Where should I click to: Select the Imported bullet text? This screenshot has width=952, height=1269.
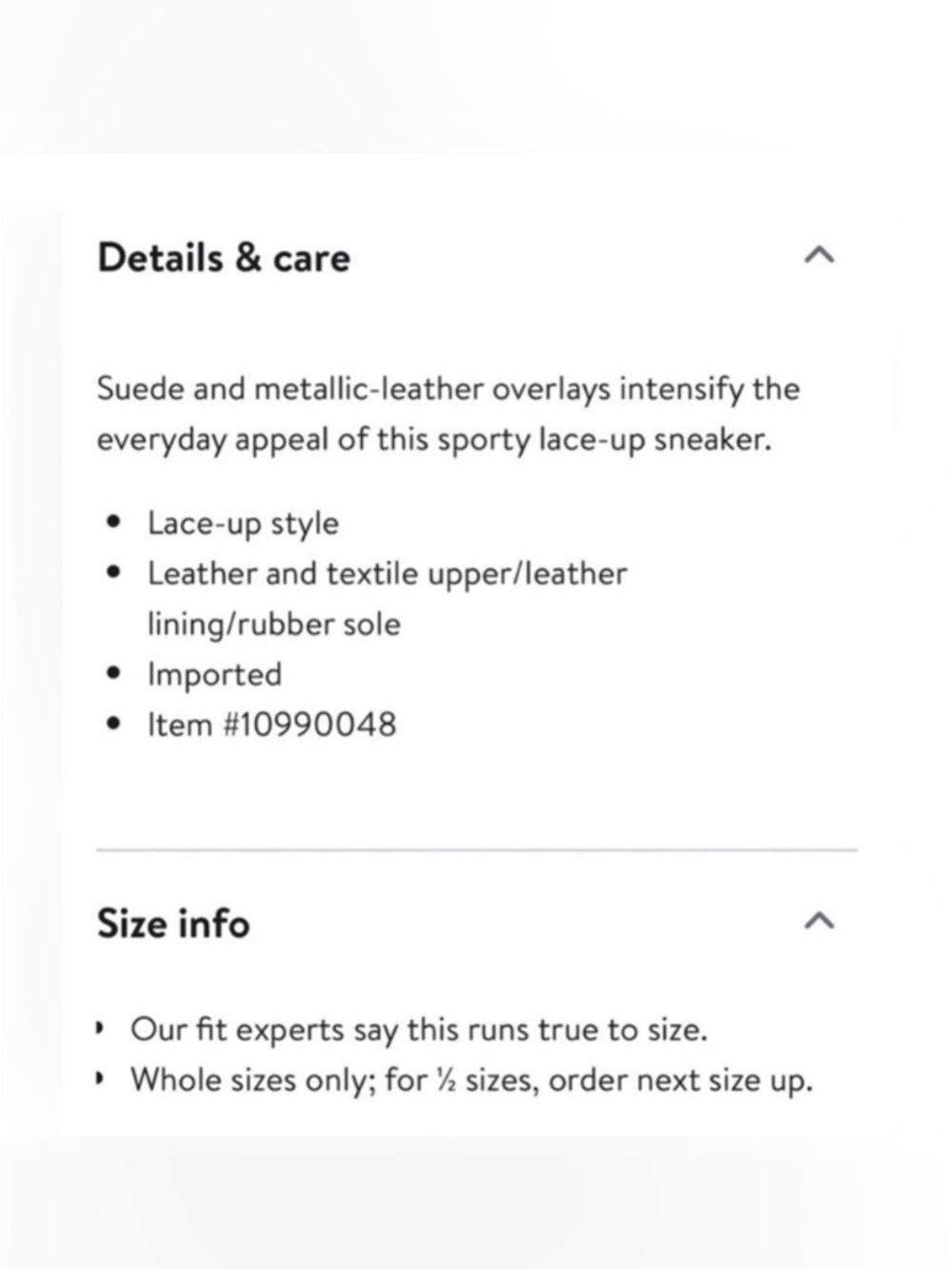[x=214, y=674]
